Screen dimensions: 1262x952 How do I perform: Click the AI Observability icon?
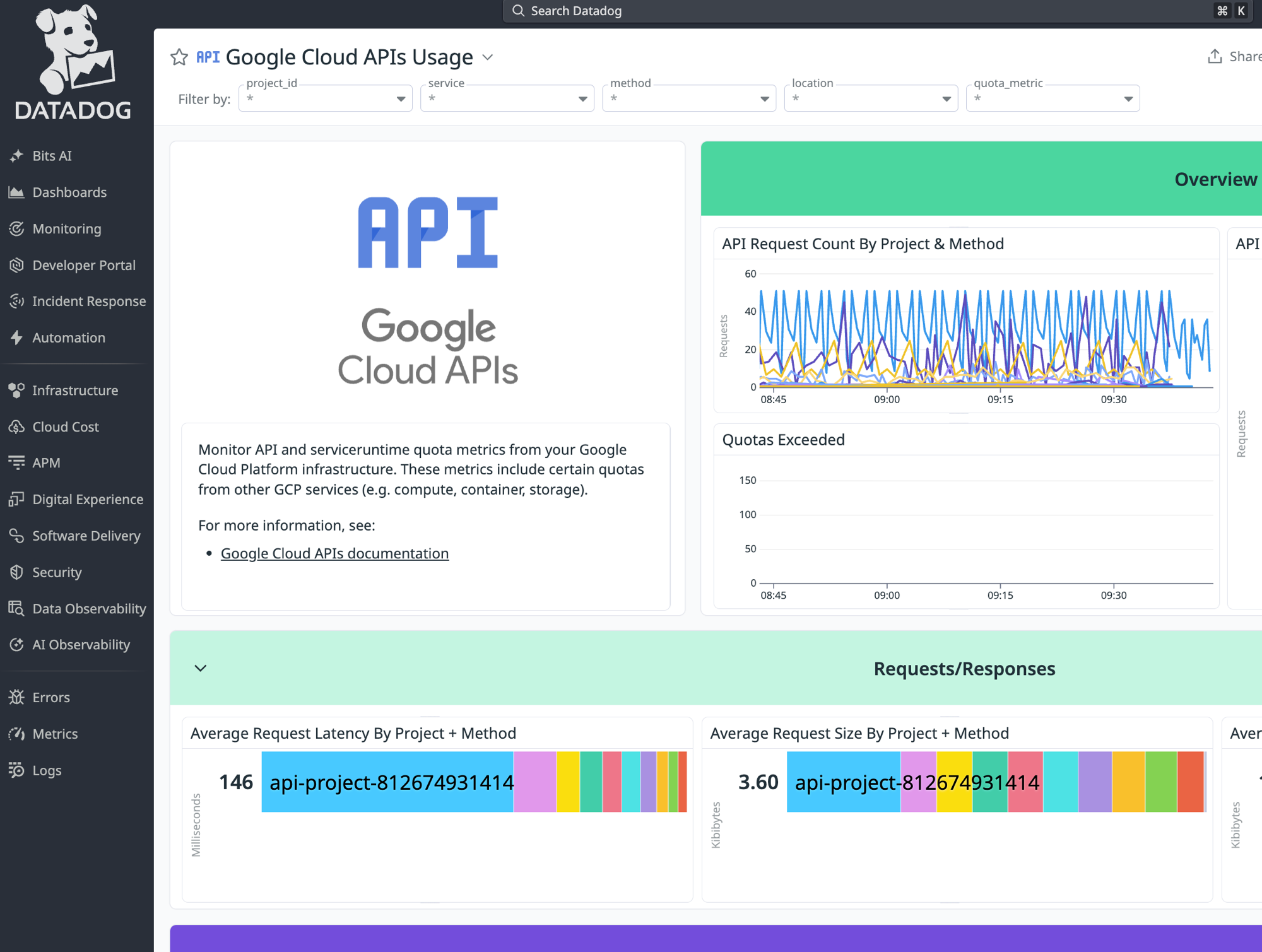pyautogui.click(x=17, y=645)
